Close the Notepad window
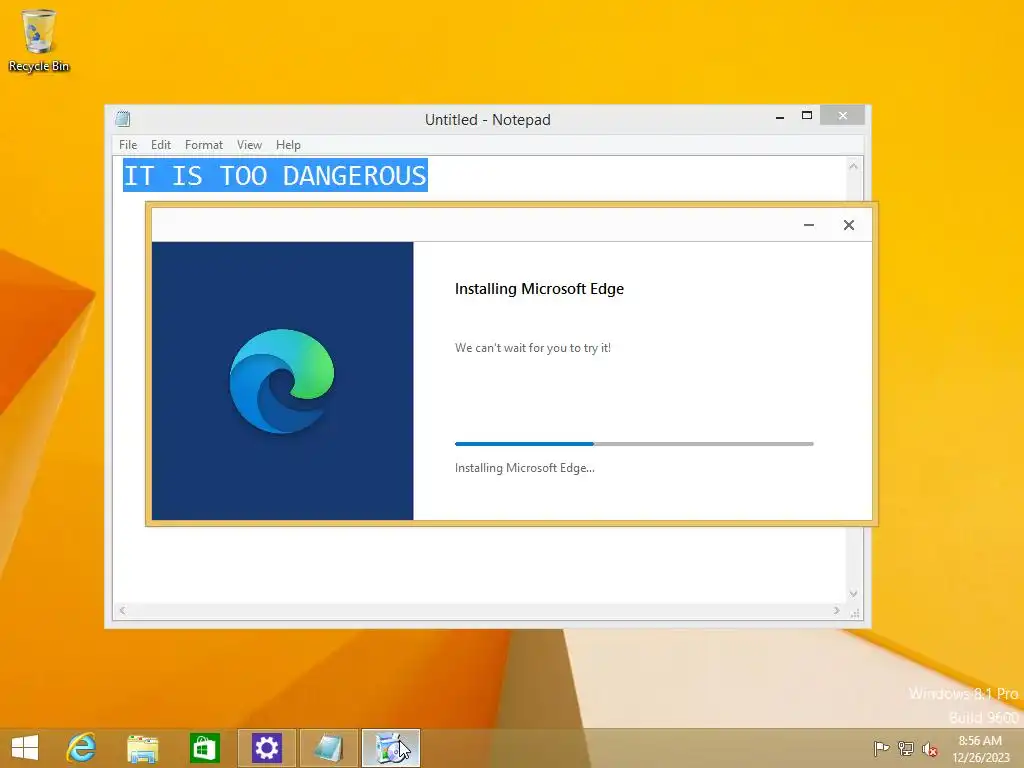The height and width of the screenshot is (768, 1024). [x=842, y=116]
